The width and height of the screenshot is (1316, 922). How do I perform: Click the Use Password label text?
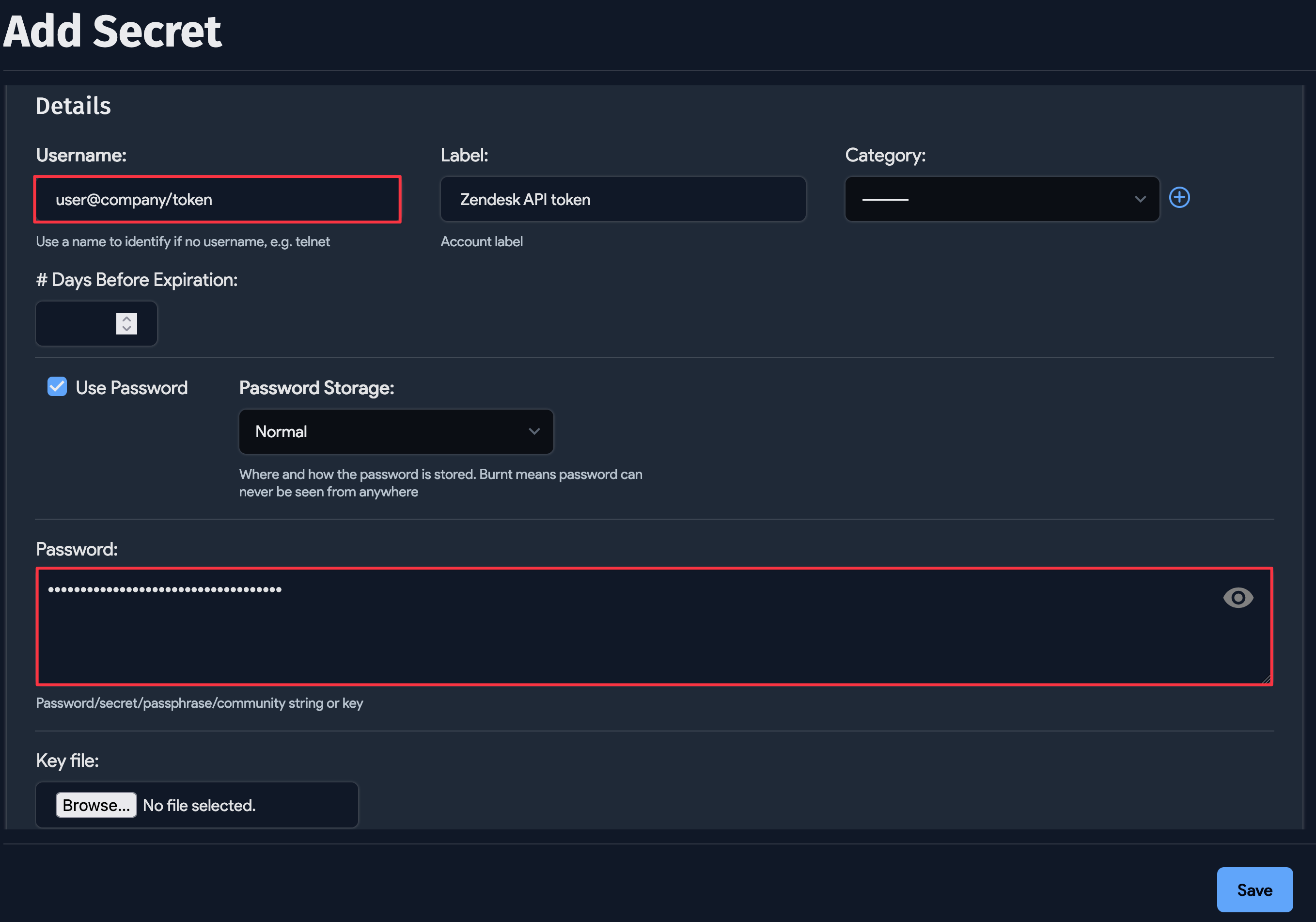(x=131, y=388)
